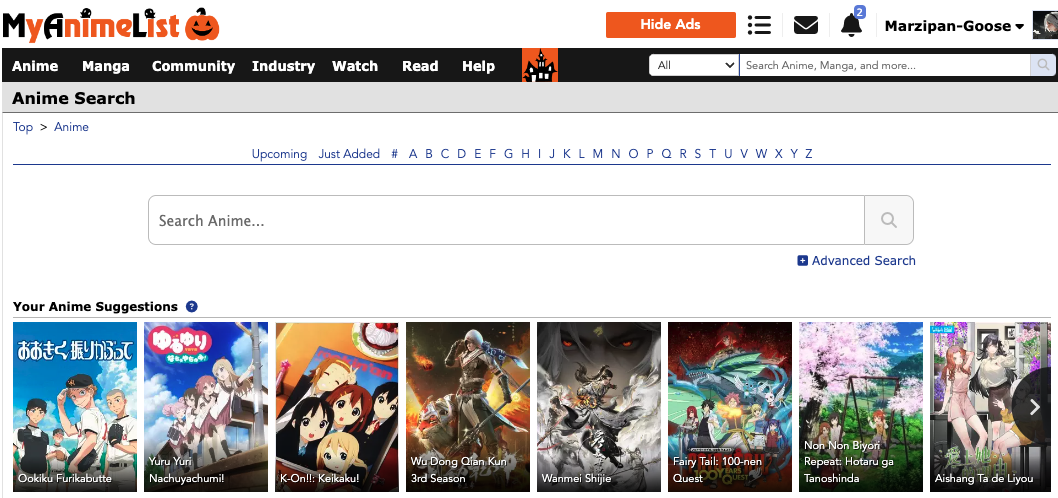Open Non Non Biyori Repeat suggestion
The width and height of the screenshot is (1058, 498).
tap(861, 406)
